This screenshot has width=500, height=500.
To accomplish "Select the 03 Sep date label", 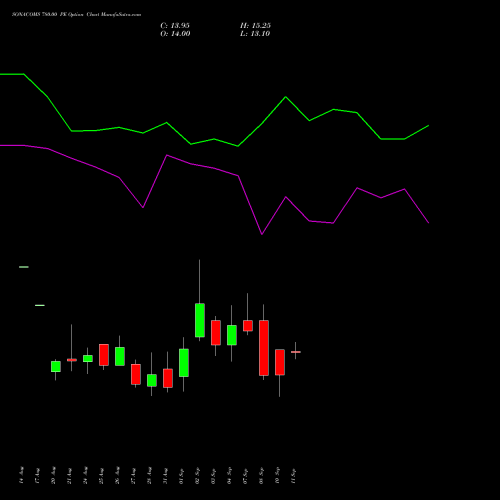I will 214,476.
